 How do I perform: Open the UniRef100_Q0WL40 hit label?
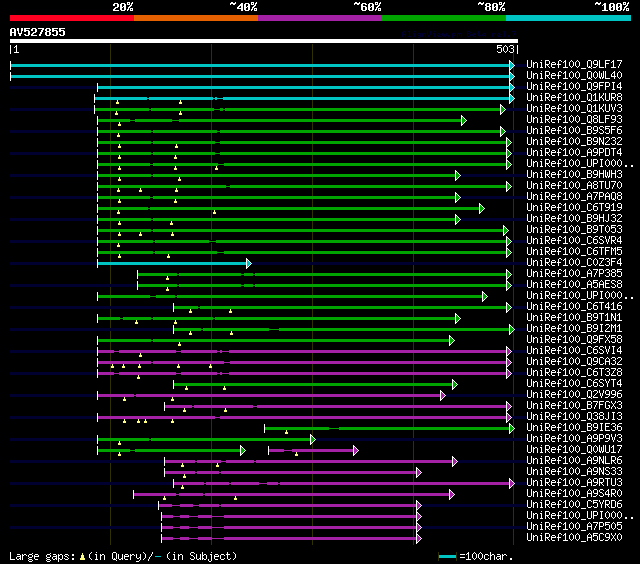click(x=574, y=75)
